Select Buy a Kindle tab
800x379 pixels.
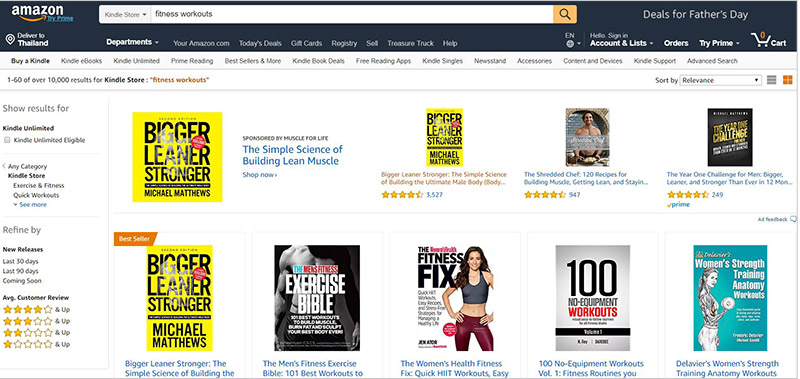point(31,61)
